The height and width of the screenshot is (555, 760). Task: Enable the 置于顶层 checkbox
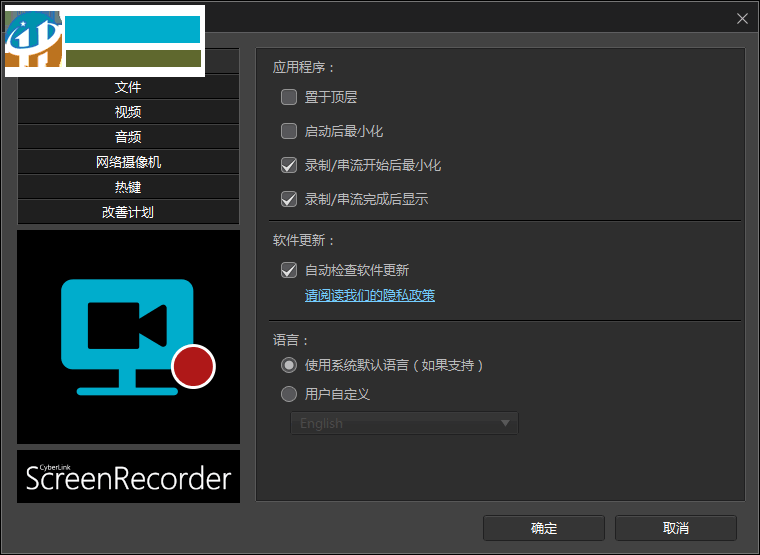point(289,97)
